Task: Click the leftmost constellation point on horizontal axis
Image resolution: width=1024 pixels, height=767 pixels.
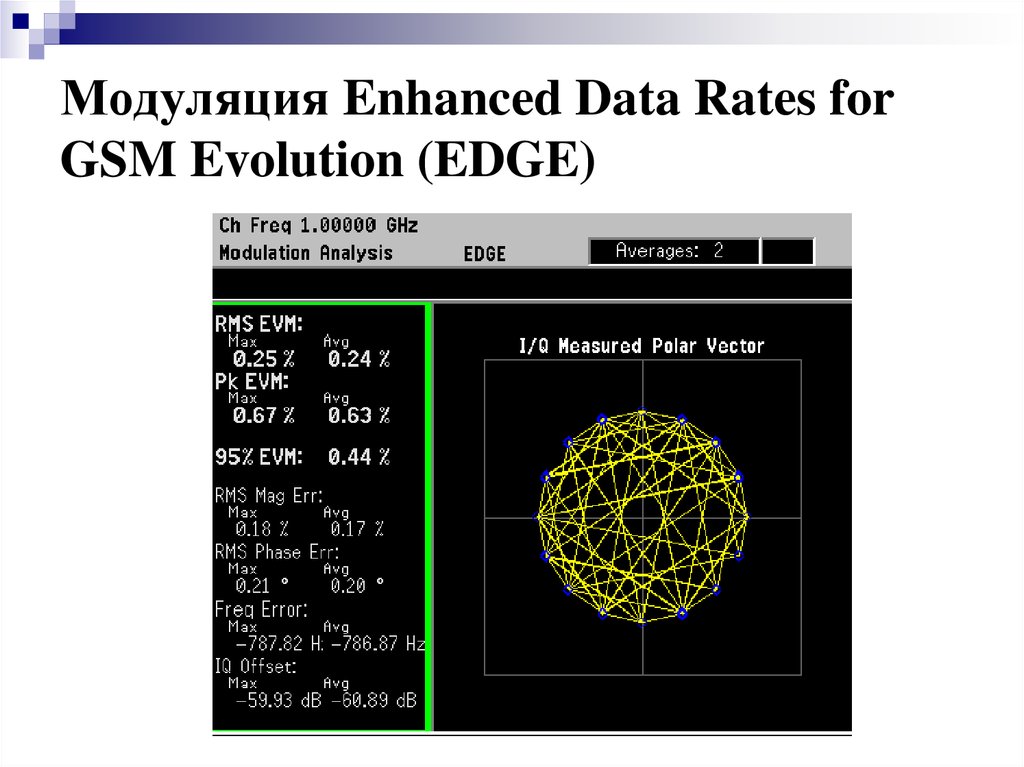Action: pos(538,517)
